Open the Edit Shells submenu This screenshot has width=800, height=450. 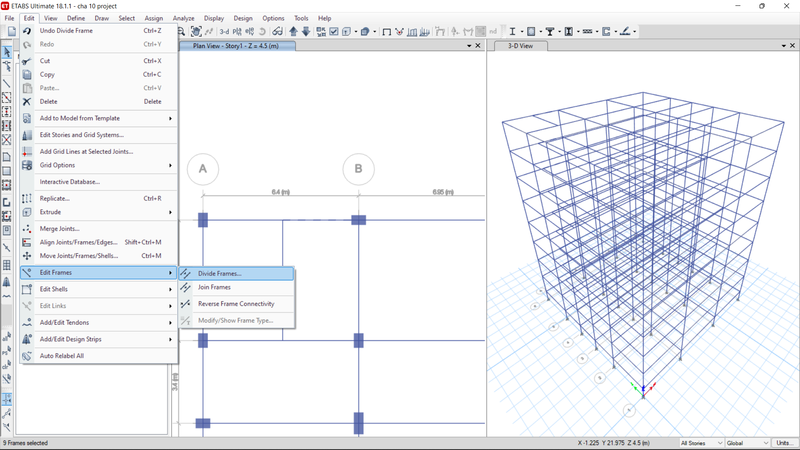98,289
